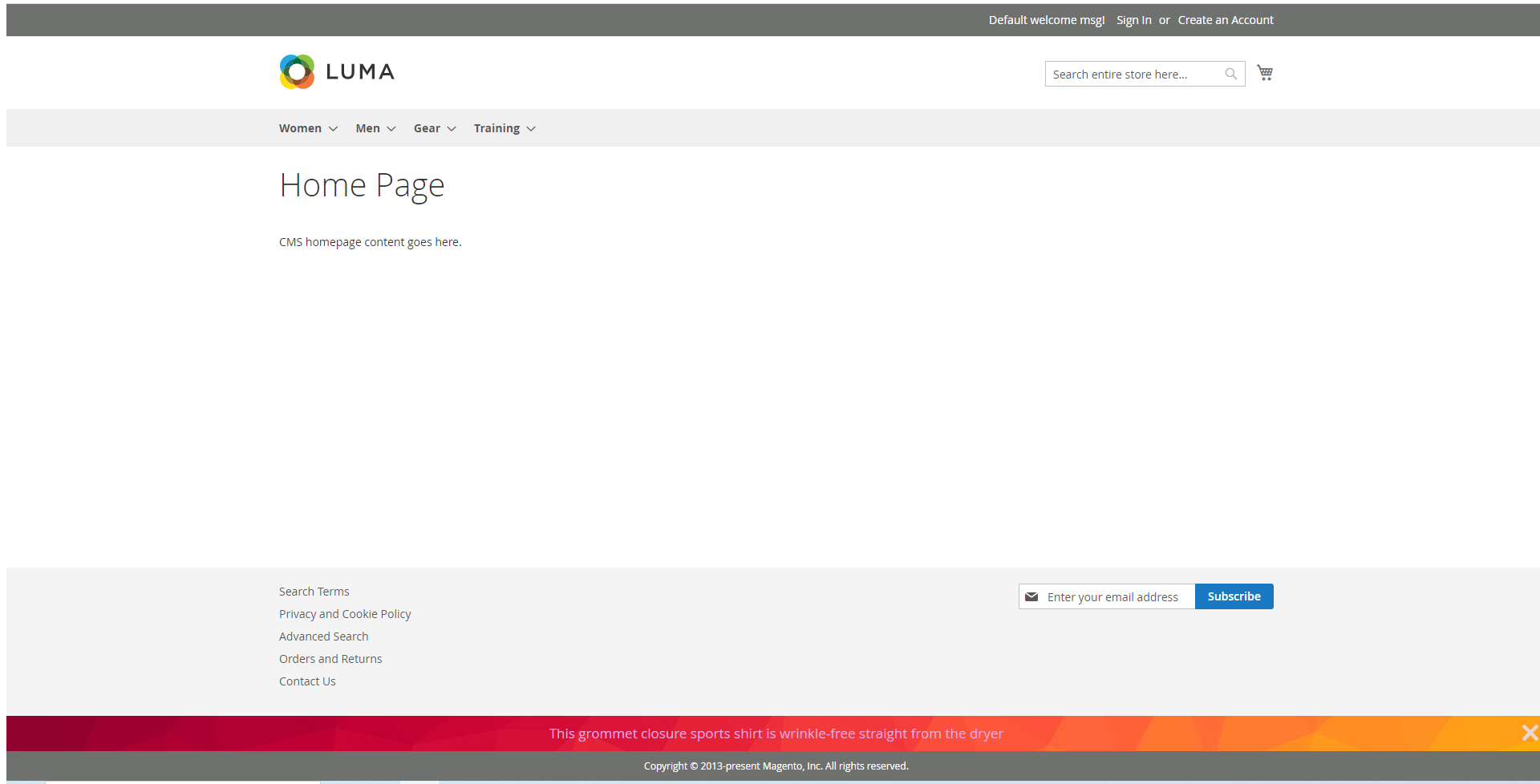Click the newsletter email address field

tap(1115, 596)
